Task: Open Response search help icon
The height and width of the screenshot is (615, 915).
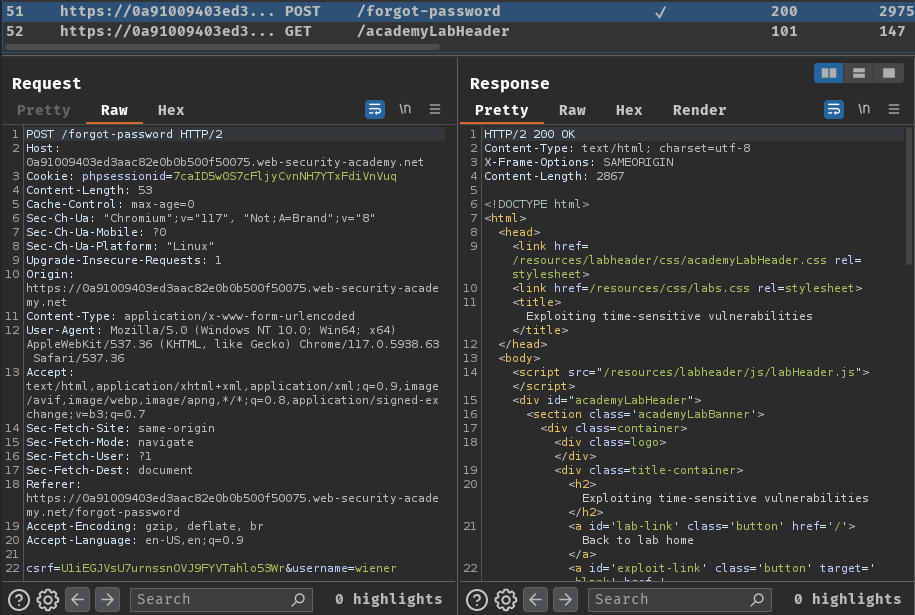Action: tap(477, 600)
